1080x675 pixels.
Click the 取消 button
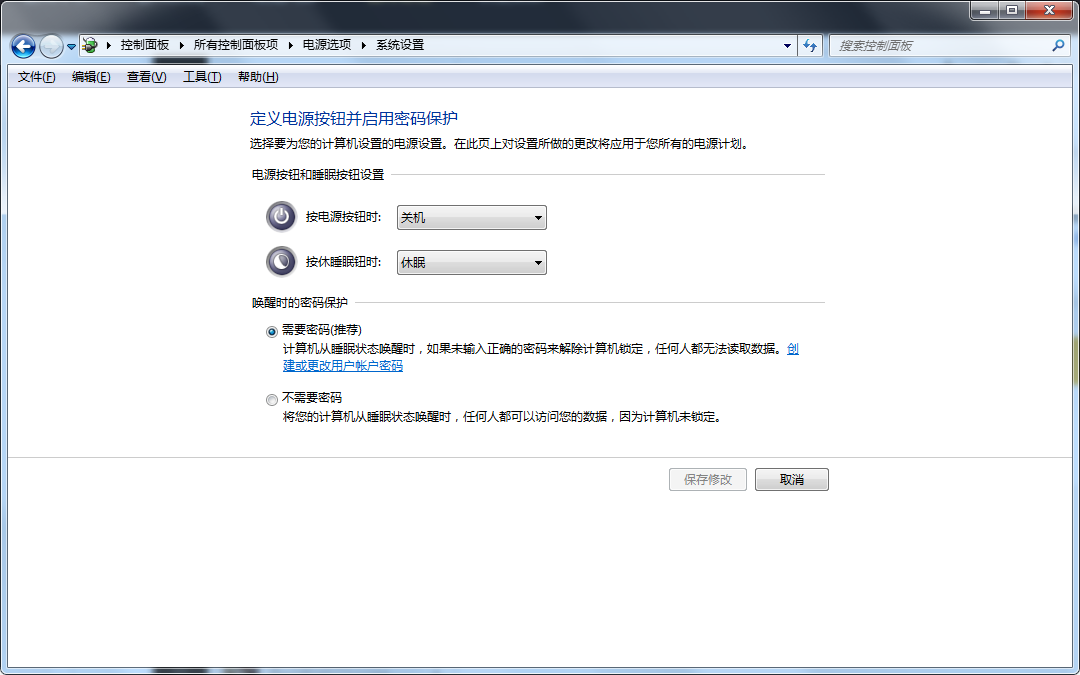[791, 480]
